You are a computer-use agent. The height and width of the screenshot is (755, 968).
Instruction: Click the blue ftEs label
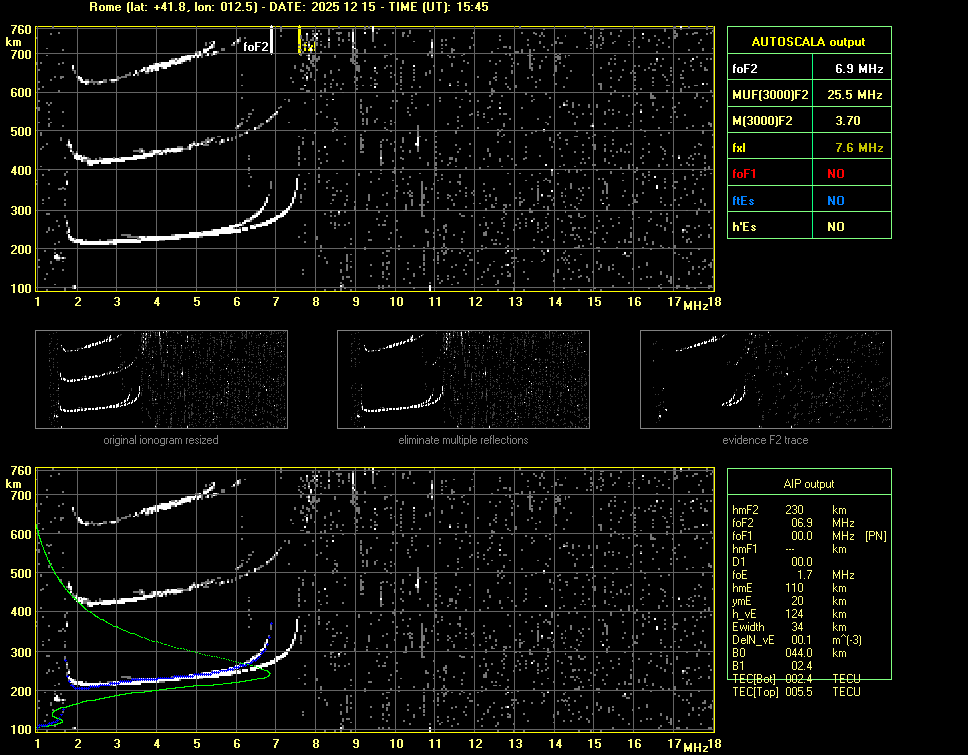point(743,200)
